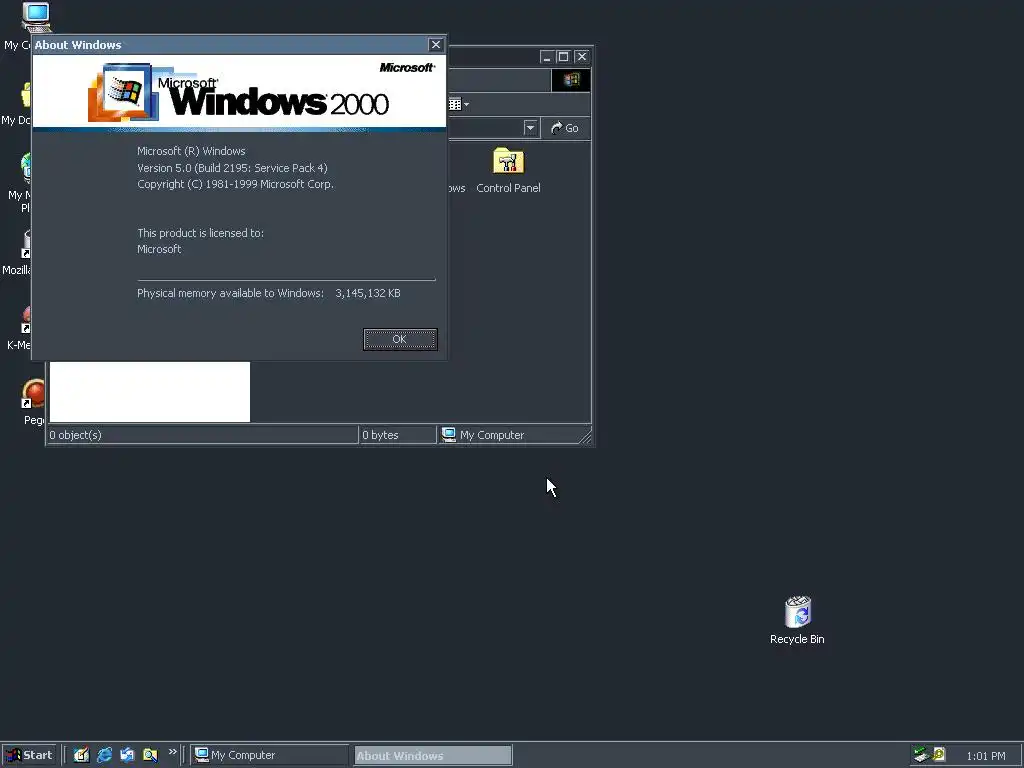Click Show Desktop quick launch icon
The image size is (1024, 768).
click(x=81, y=755)
